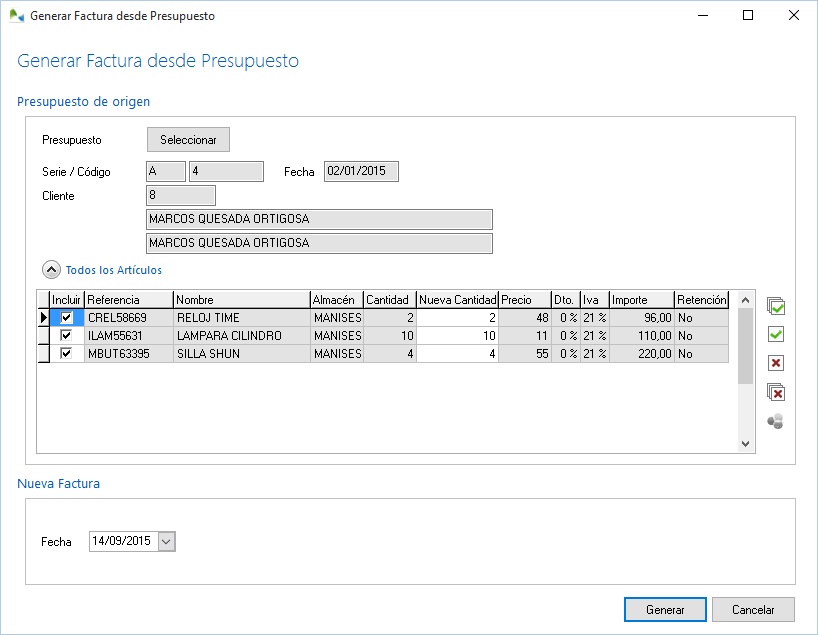Click the grey spheres icon beside the grid

pos(775,421)
